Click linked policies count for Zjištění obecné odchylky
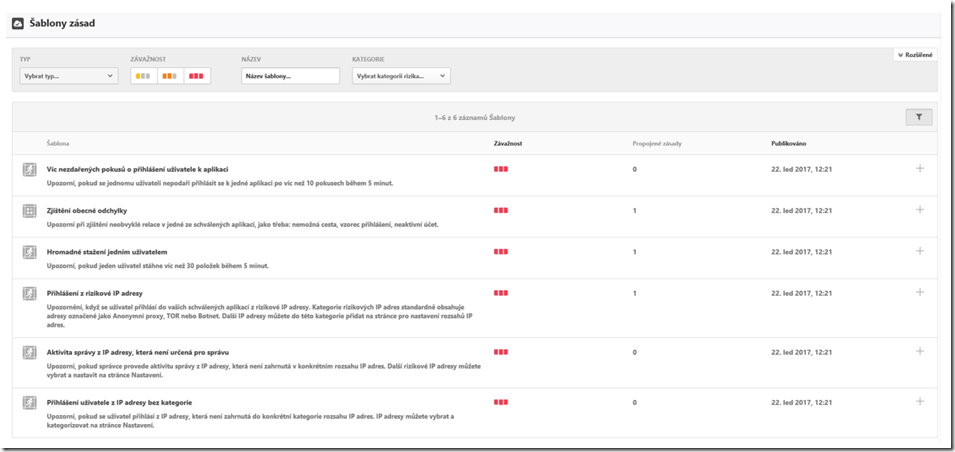955x452 pixels. [634, 210]
